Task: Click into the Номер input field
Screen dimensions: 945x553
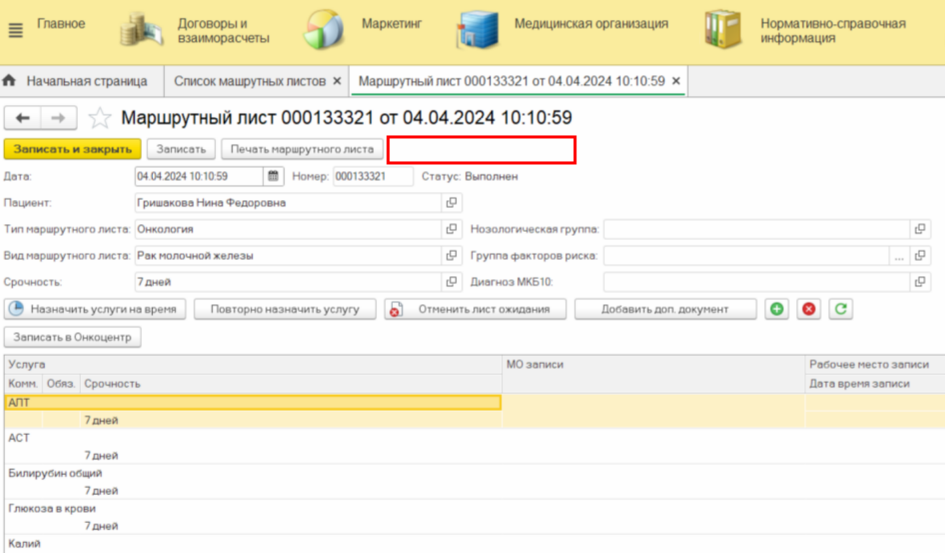Action: (x=373, y=176)
